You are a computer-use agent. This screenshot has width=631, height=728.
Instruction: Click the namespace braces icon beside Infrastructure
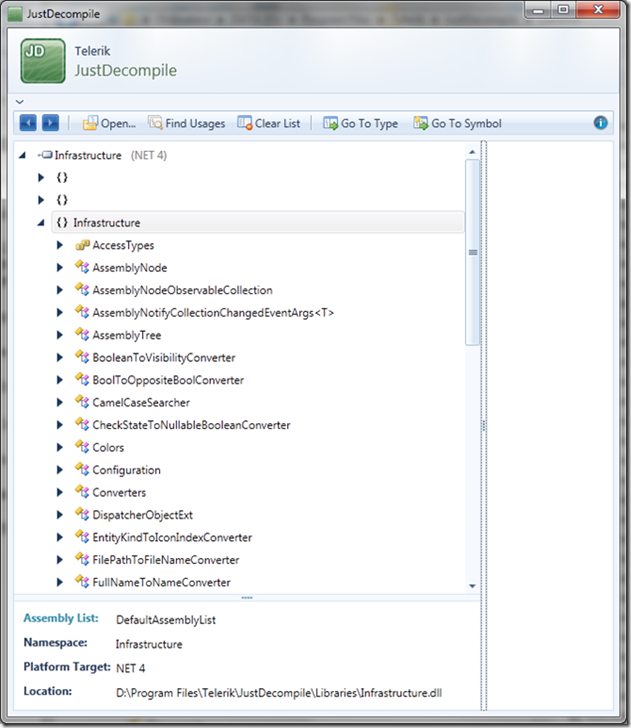[62, 223]
